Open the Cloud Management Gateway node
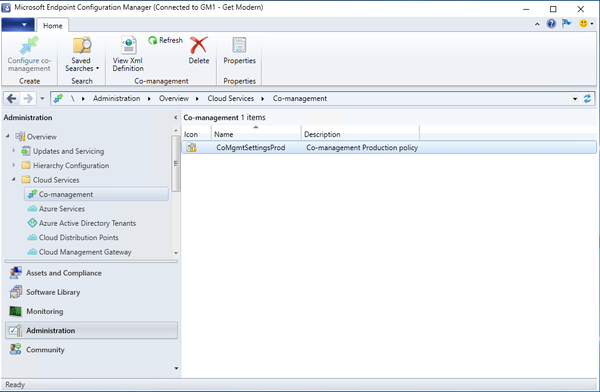Viewport: 600px width, 392px height. coord(79,252)
